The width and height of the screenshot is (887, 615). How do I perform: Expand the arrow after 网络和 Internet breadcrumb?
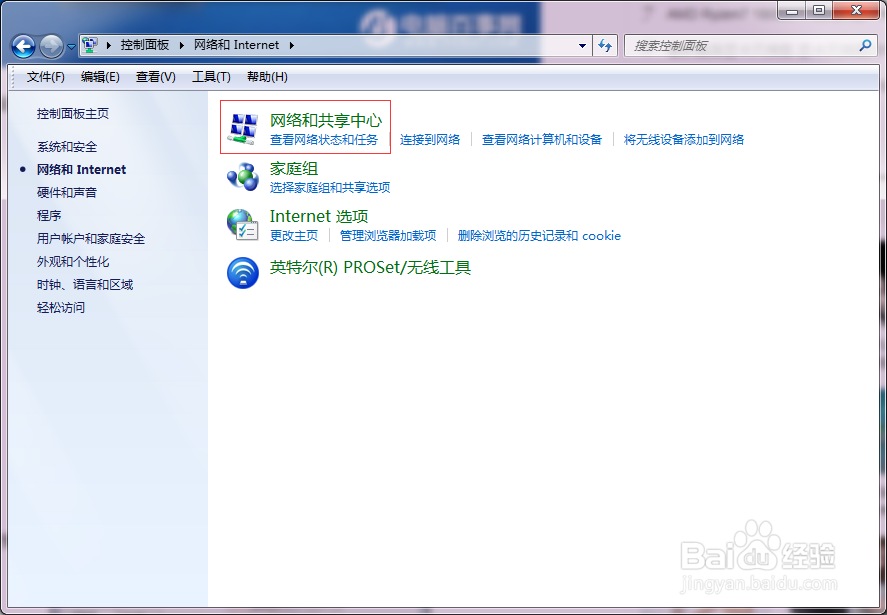pos(291,45)
